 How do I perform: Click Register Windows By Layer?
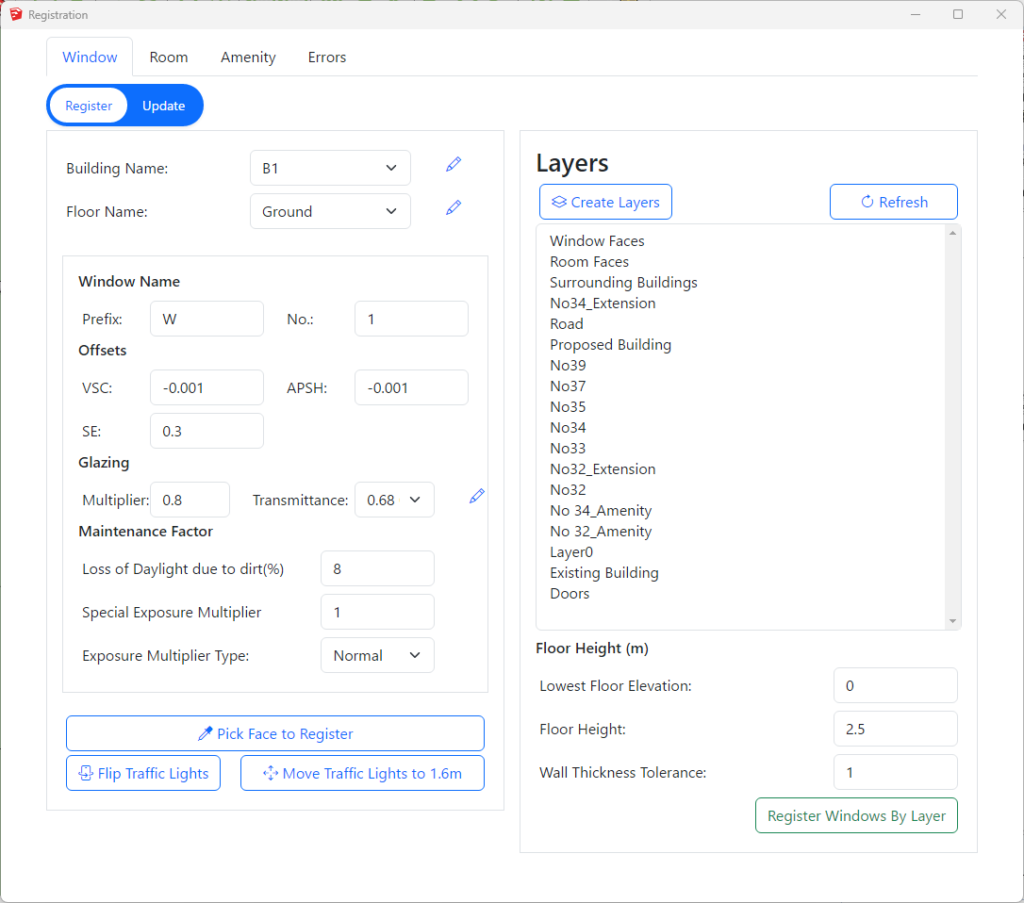click(x=856, y=816)
